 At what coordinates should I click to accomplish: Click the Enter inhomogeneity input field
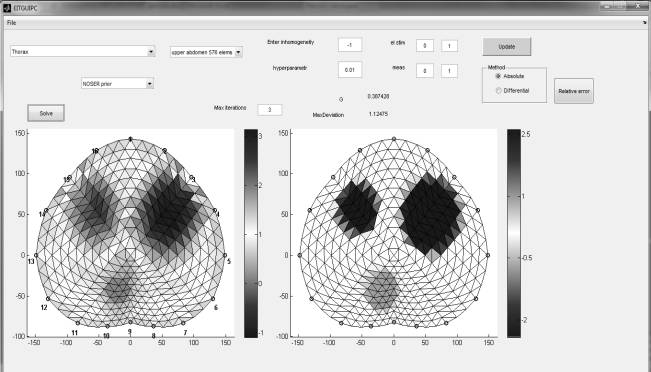350,45
